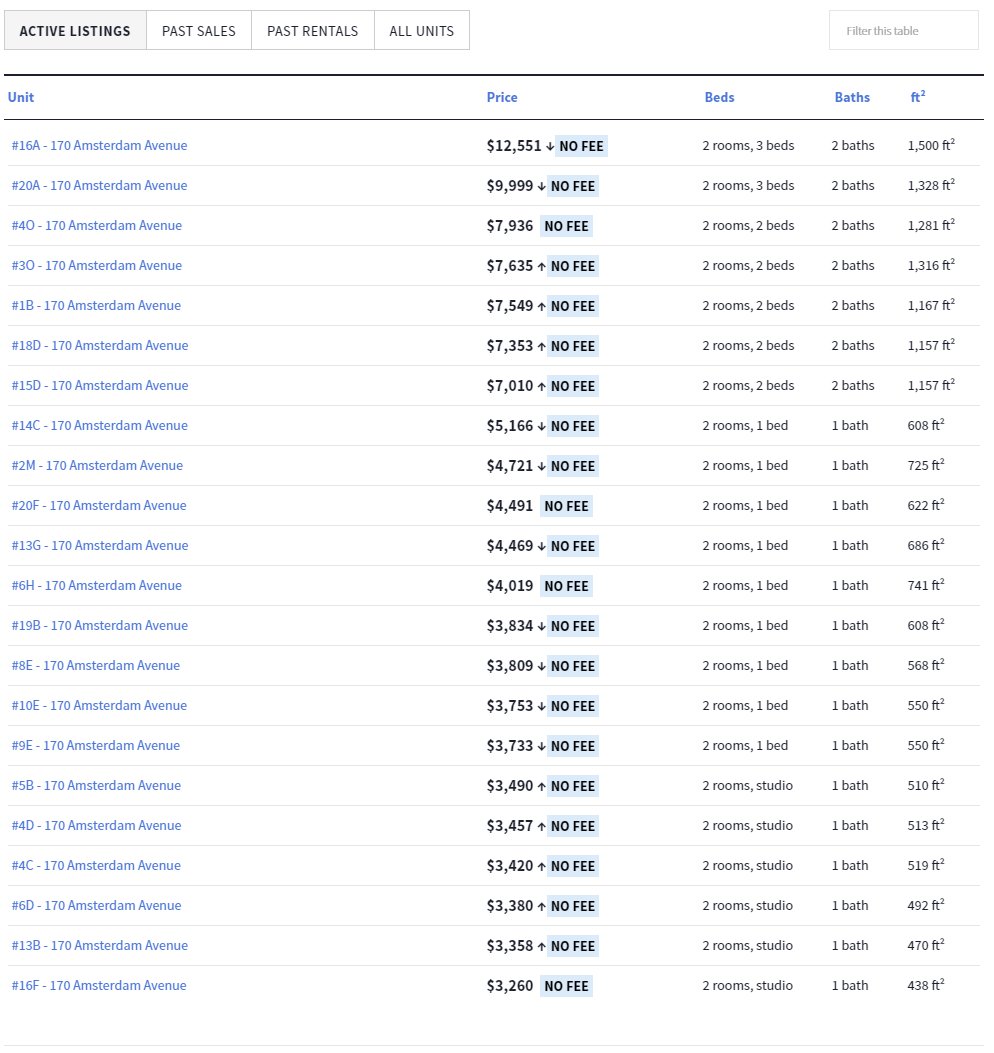Open listing #16A - 170 Amsterdam Avenue
Image resolution: width=994 pixels, height=1053 pixels.
point(99,145)
